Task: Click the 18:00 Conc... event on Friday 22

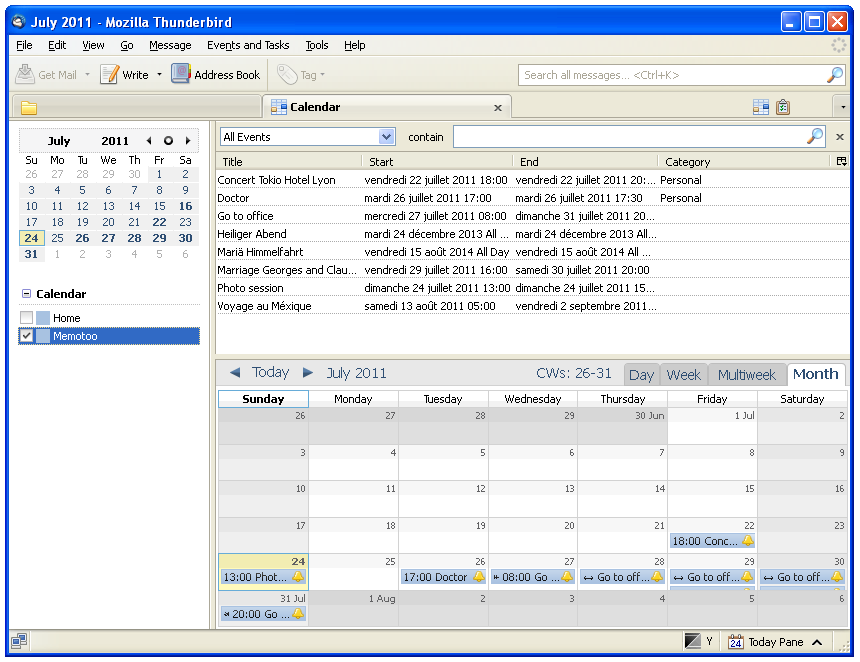Action: (x=712, y=541)
